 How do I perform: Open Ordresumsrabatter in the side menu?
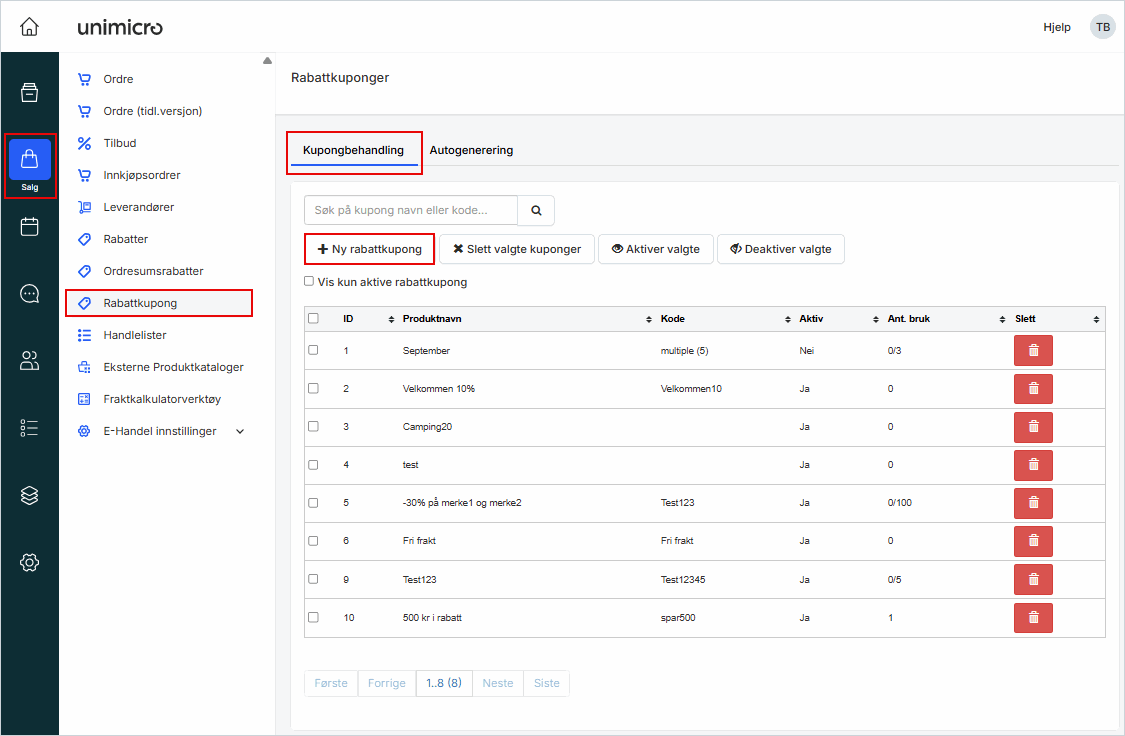click(x=153, y=271)
